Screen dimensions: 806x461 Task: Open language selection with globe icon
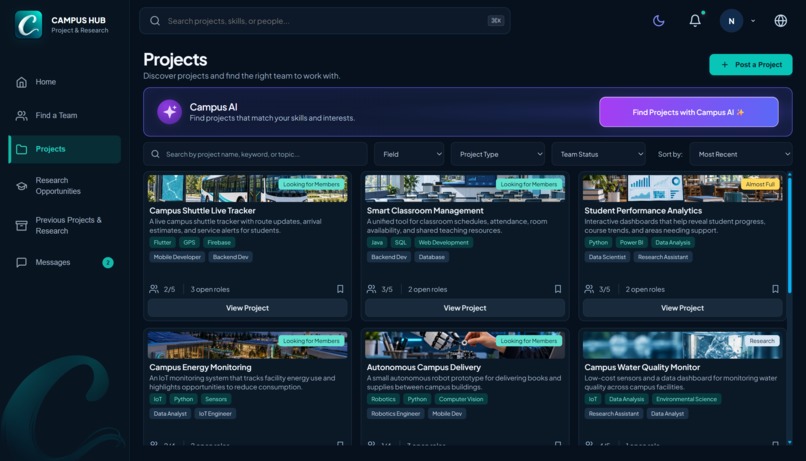click(780, 21)
